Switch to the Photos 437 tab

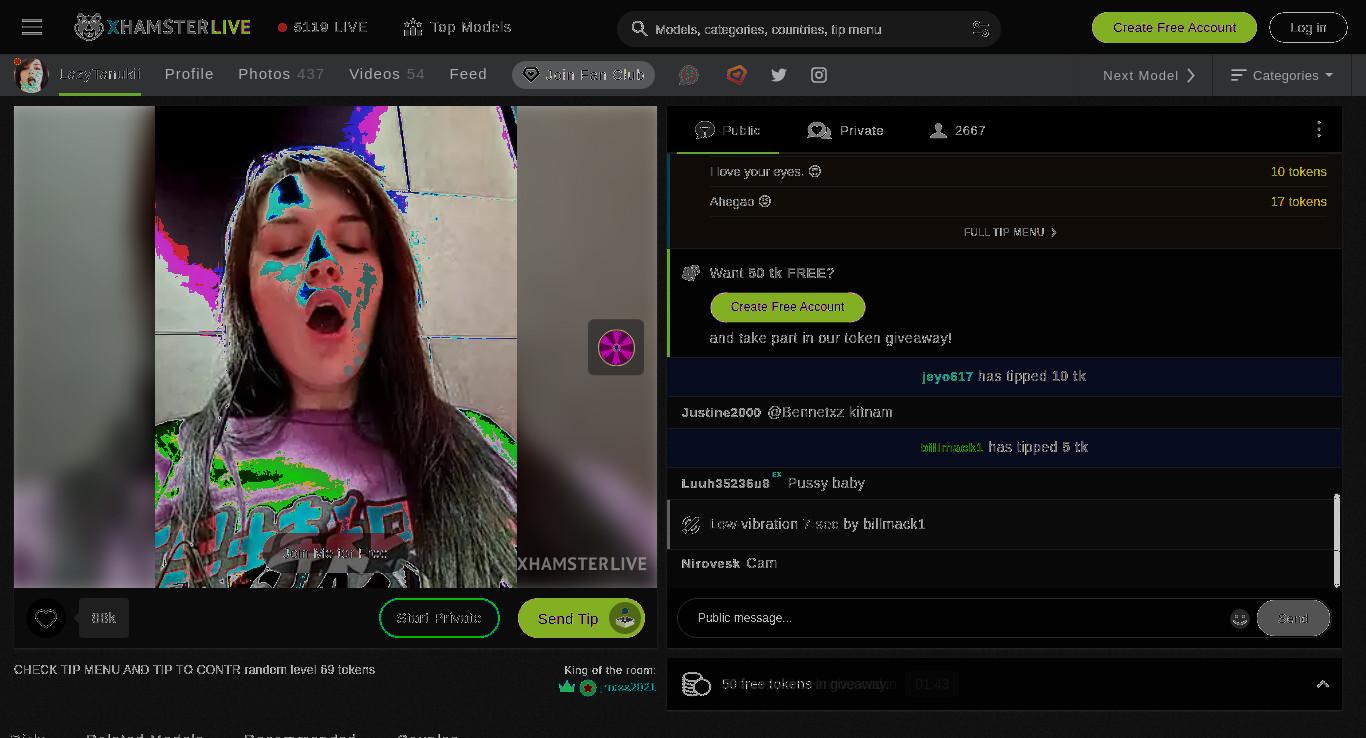281,74
